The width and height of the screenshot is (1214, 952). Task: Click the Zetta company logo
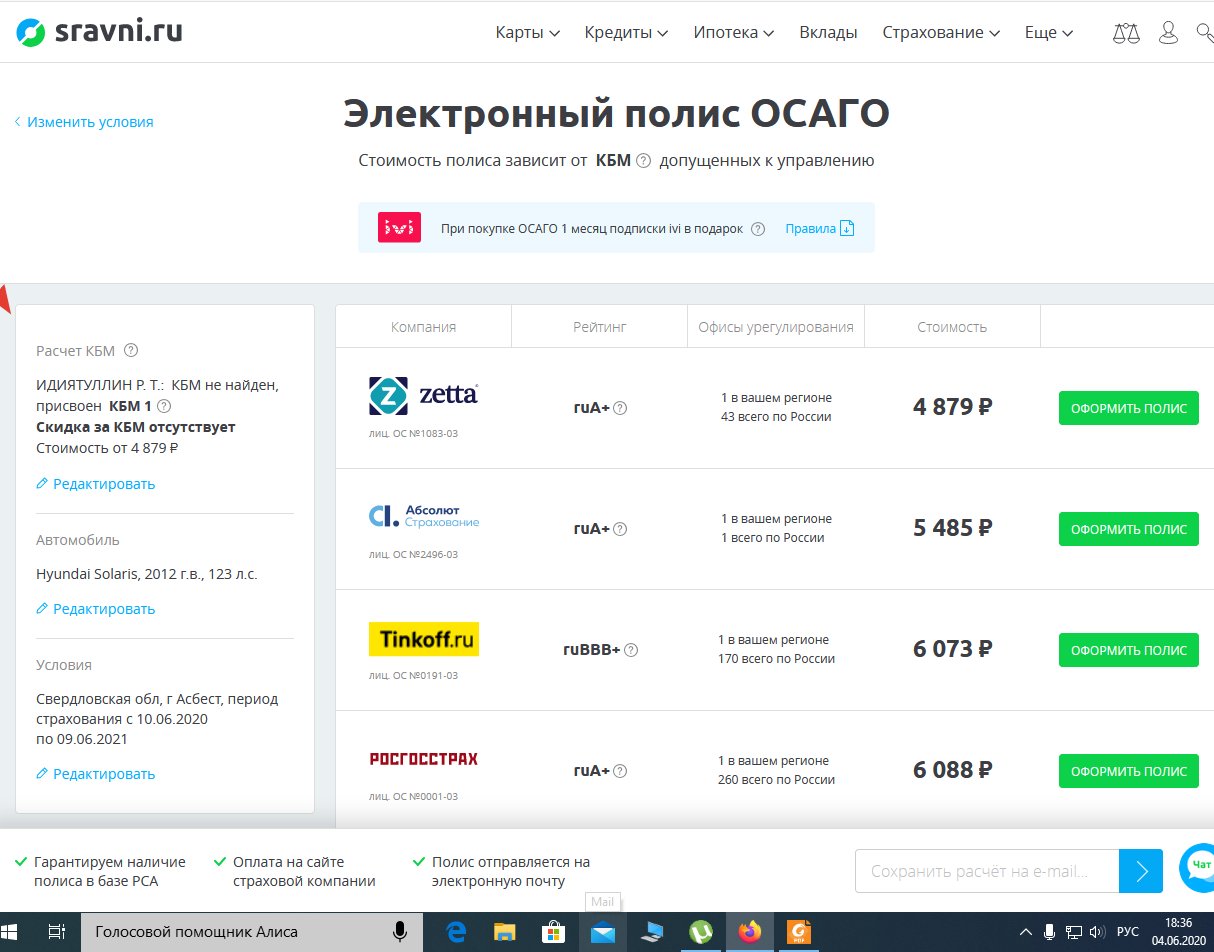[423, 396]
